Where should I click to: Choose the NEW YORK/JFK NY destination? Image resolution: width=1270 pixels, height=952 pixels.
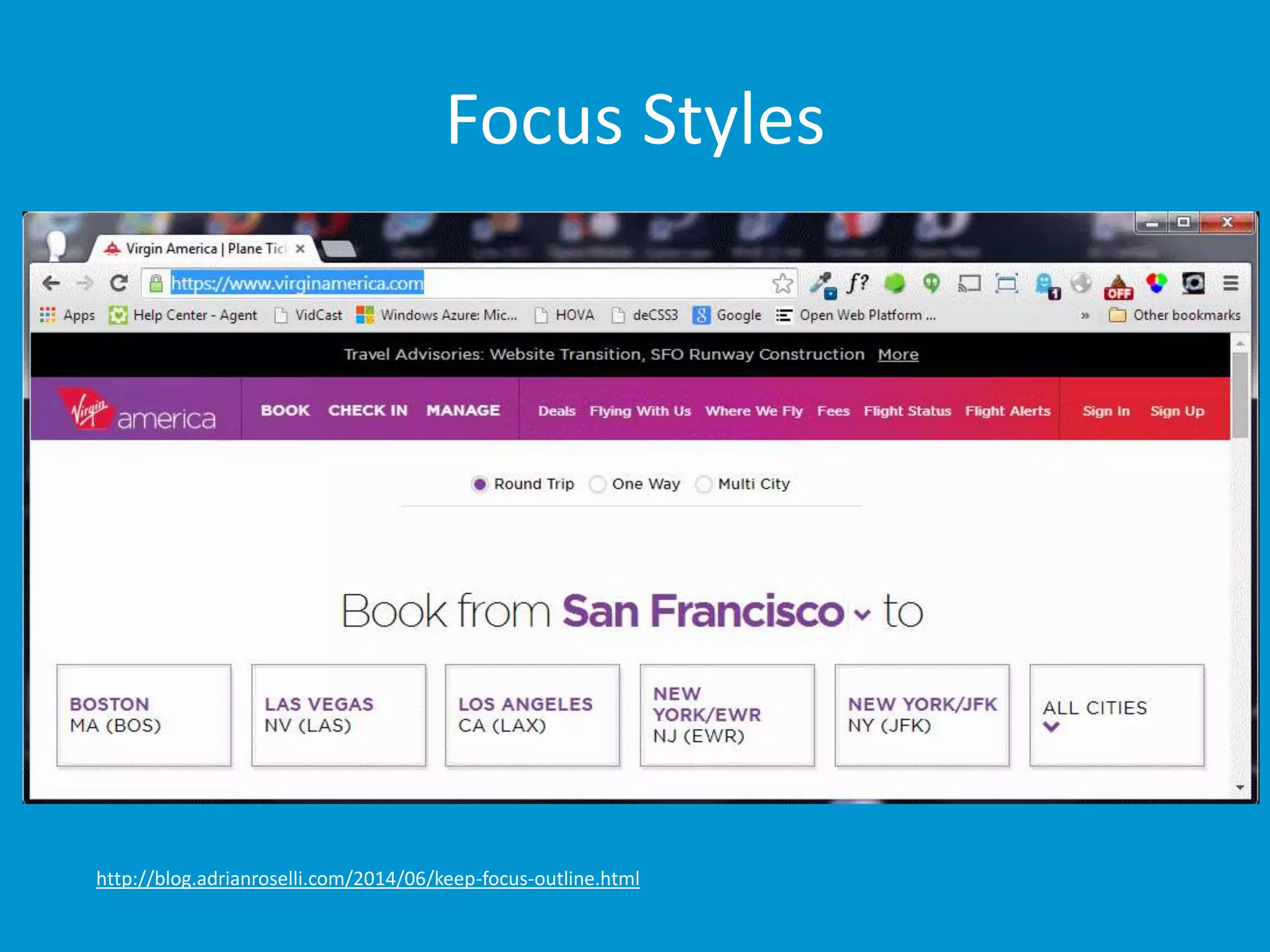(x=922, y=716)
